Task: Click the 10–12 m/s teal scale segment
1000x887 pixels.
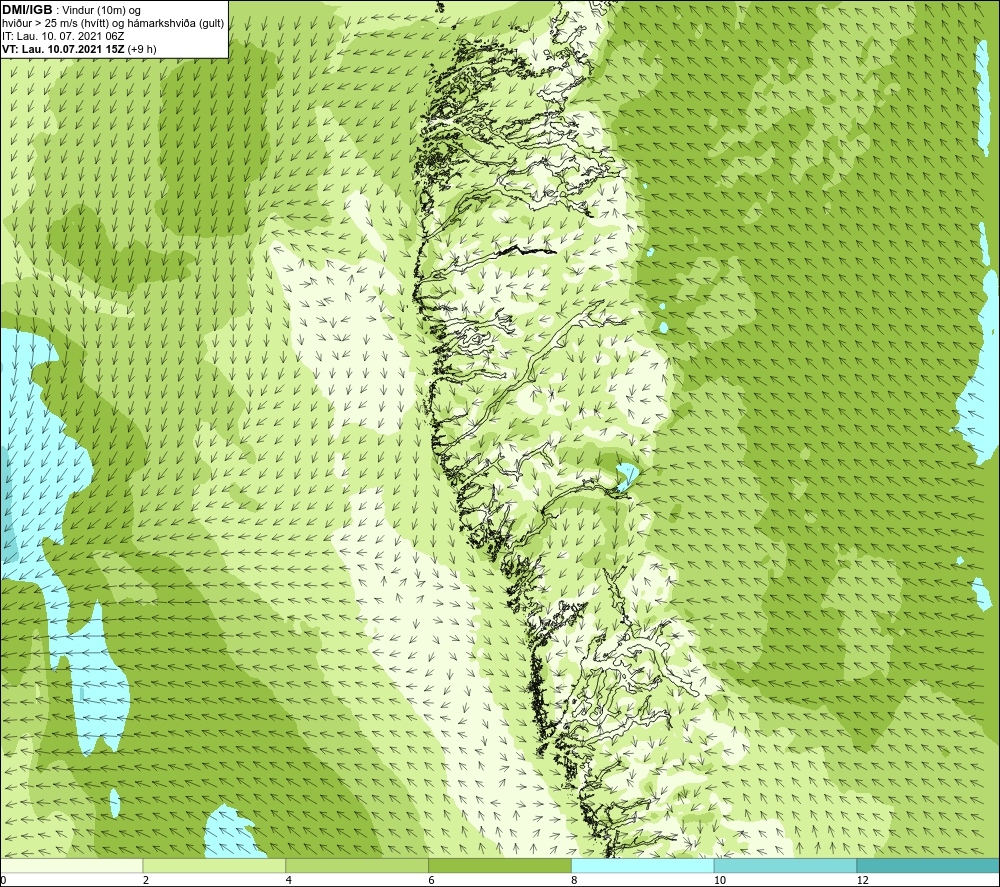Action: click(x=786, y=865)
